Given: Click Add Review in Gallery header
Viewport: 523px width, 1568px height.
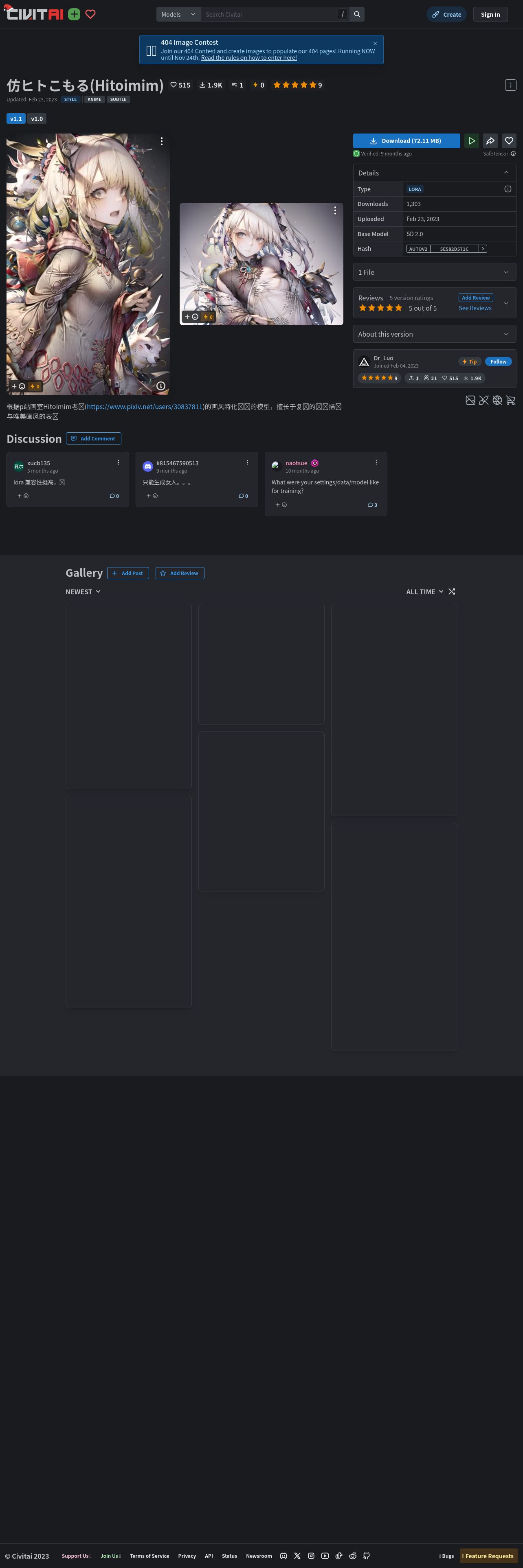Looking at the screenshot, I should click(180, 573).
